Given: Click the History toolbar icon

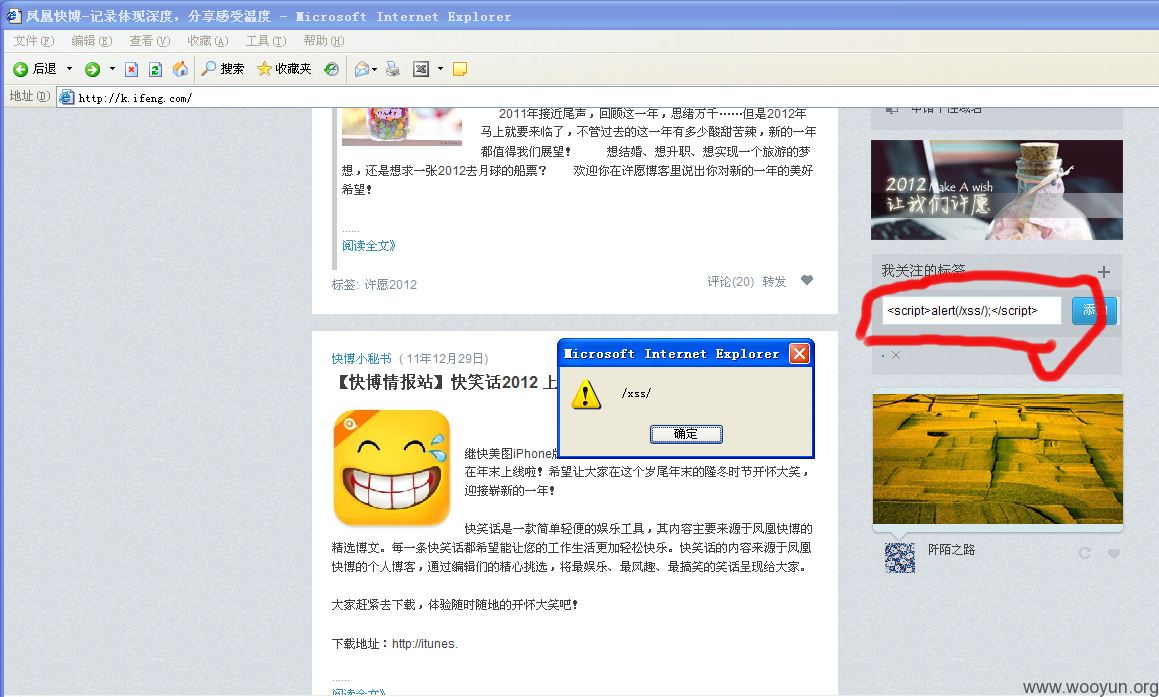Looking at the screenshot, I should [331, 69].
